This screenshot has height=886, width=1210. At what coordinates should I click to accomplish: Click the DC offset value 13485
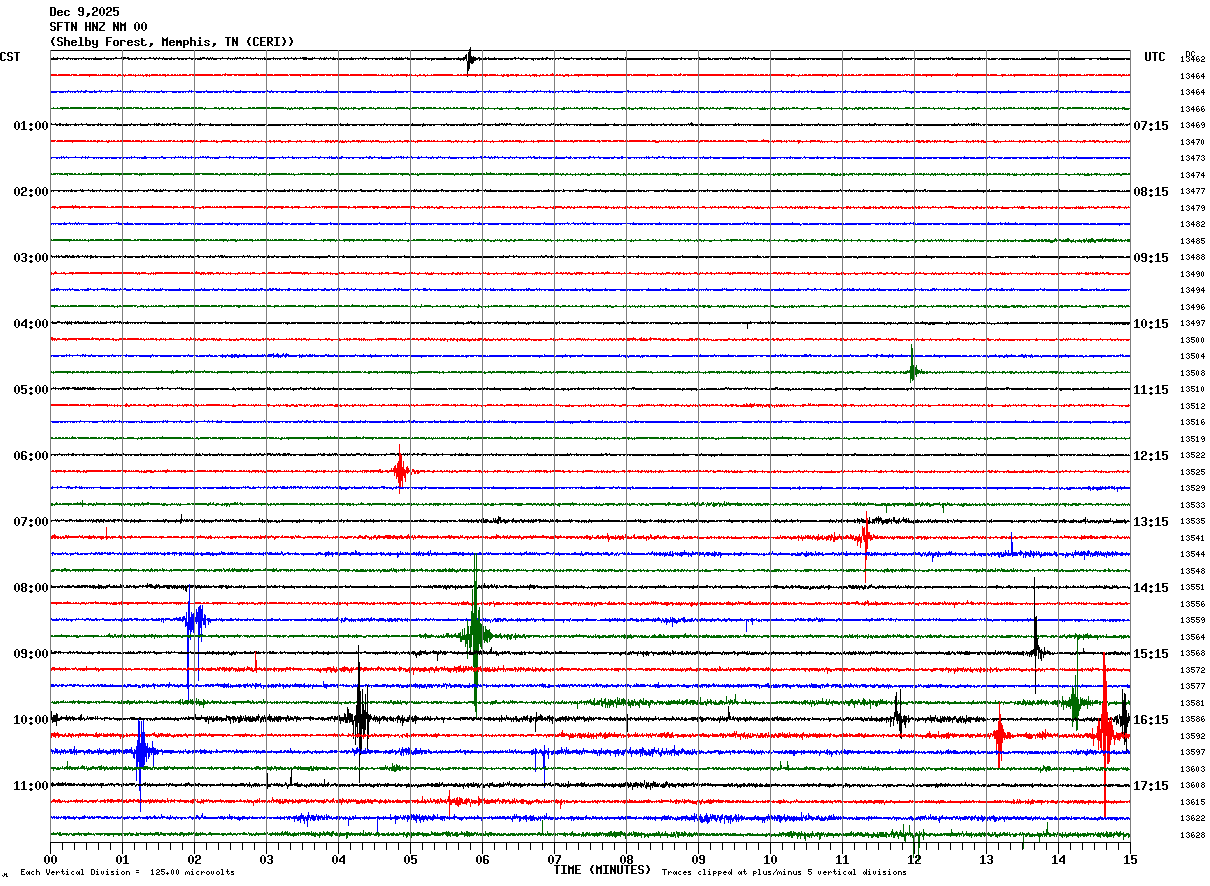point(1192,241)
